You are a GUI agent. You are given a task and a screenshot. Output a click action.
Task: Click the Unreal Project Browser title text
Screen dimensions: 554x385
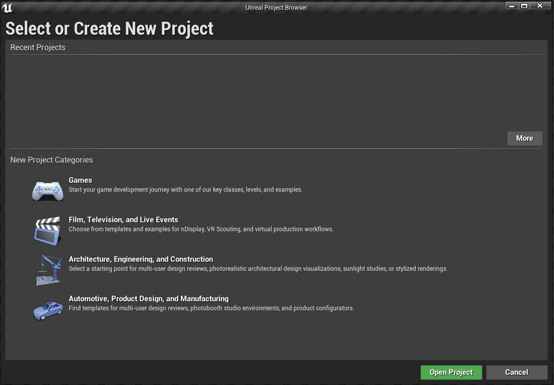point(276,7)
